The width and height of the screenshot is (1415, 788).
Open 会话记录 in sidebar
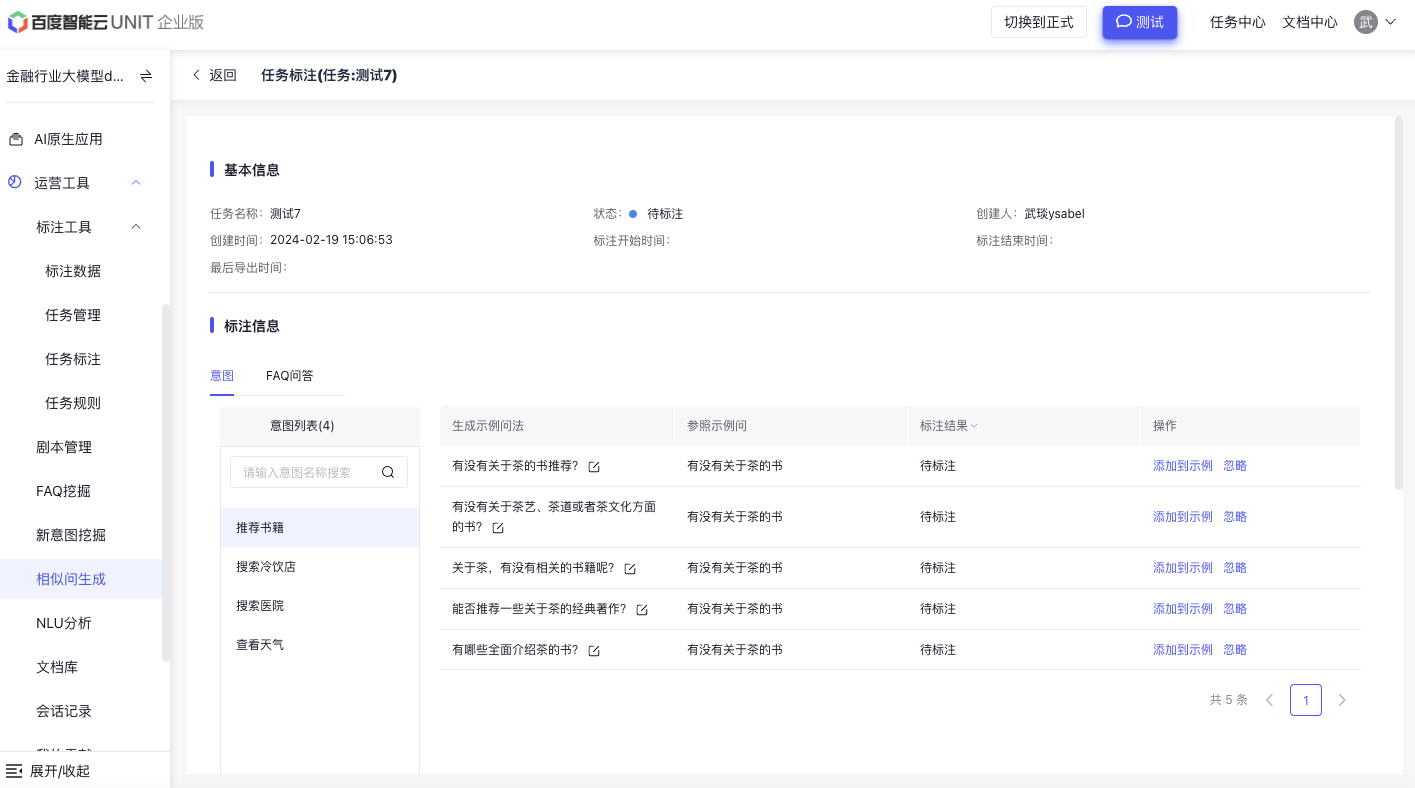(x=64, y=711)
